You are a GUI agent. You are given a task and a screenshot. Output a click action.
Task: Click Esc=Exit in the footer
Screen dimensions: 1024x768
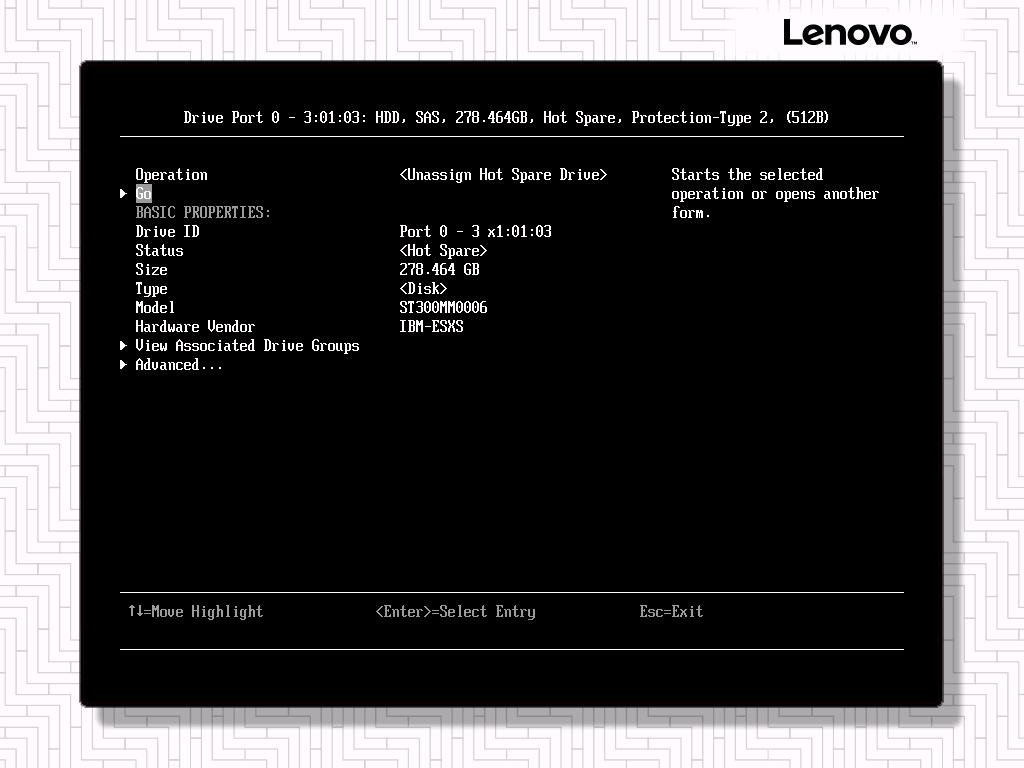(671, 612)
